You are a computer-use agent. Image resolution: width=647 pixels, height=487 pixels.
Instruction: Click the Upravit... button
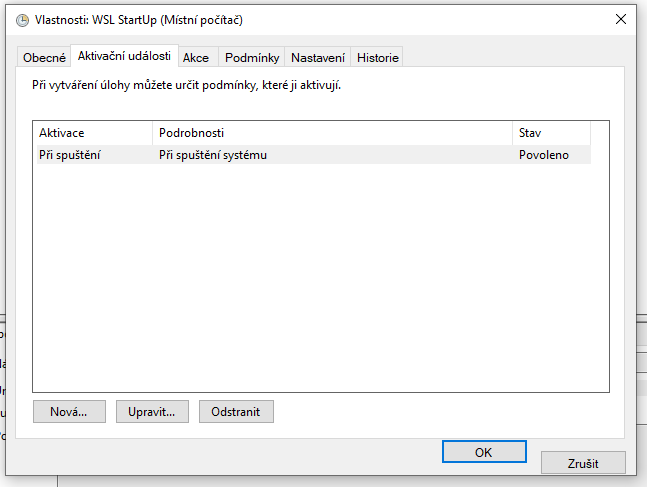152,411
